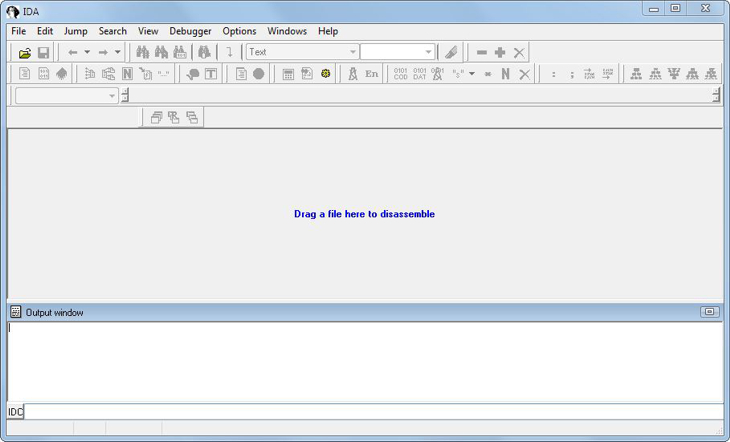The height and width of the screenshot is (442, 730).
Task: Click the calculator icon in the toolbar
Action: tap(288, 74)
